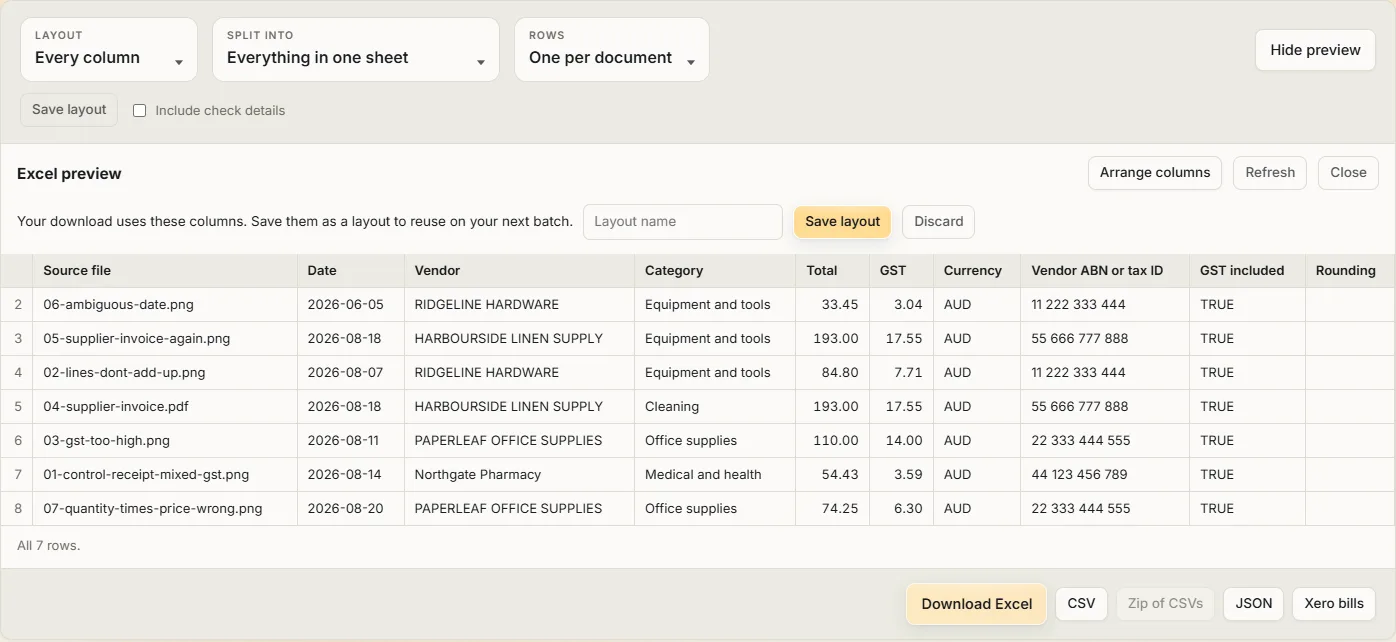Open the Split into dropdown

355,49
